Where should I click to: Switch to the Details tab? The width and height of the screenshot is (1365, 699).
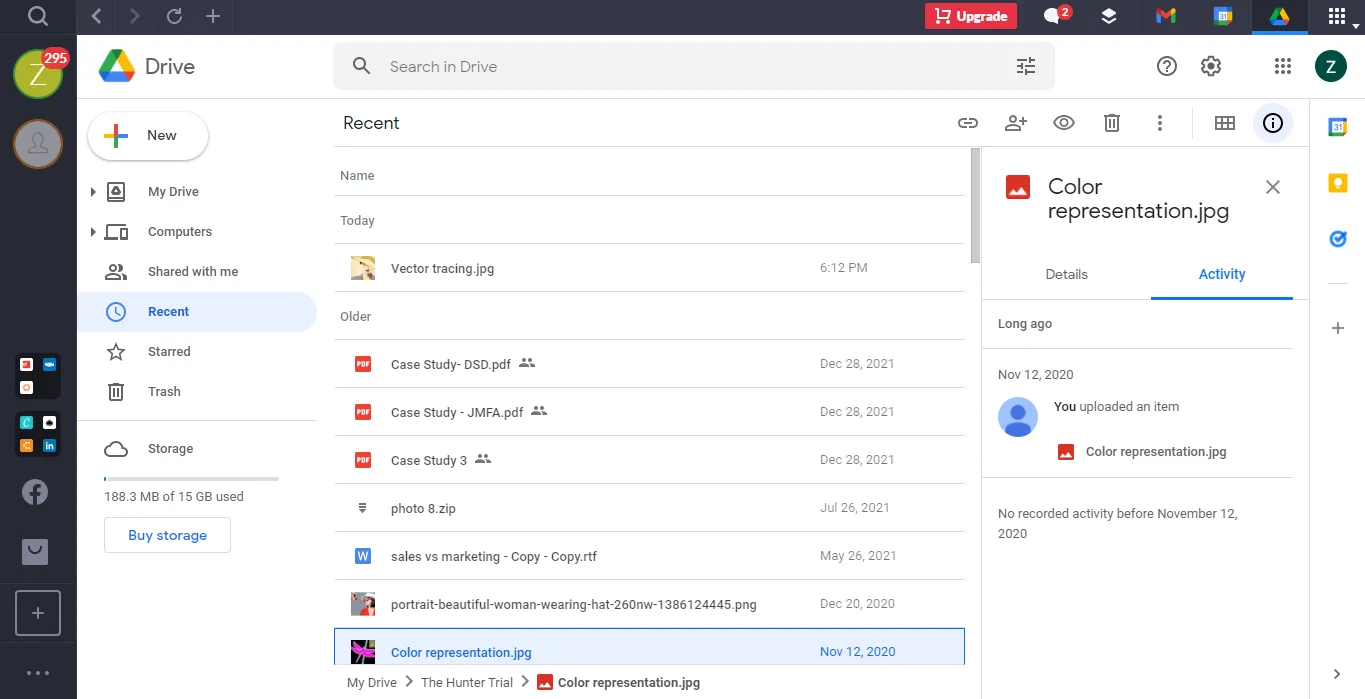[1066, 274]
